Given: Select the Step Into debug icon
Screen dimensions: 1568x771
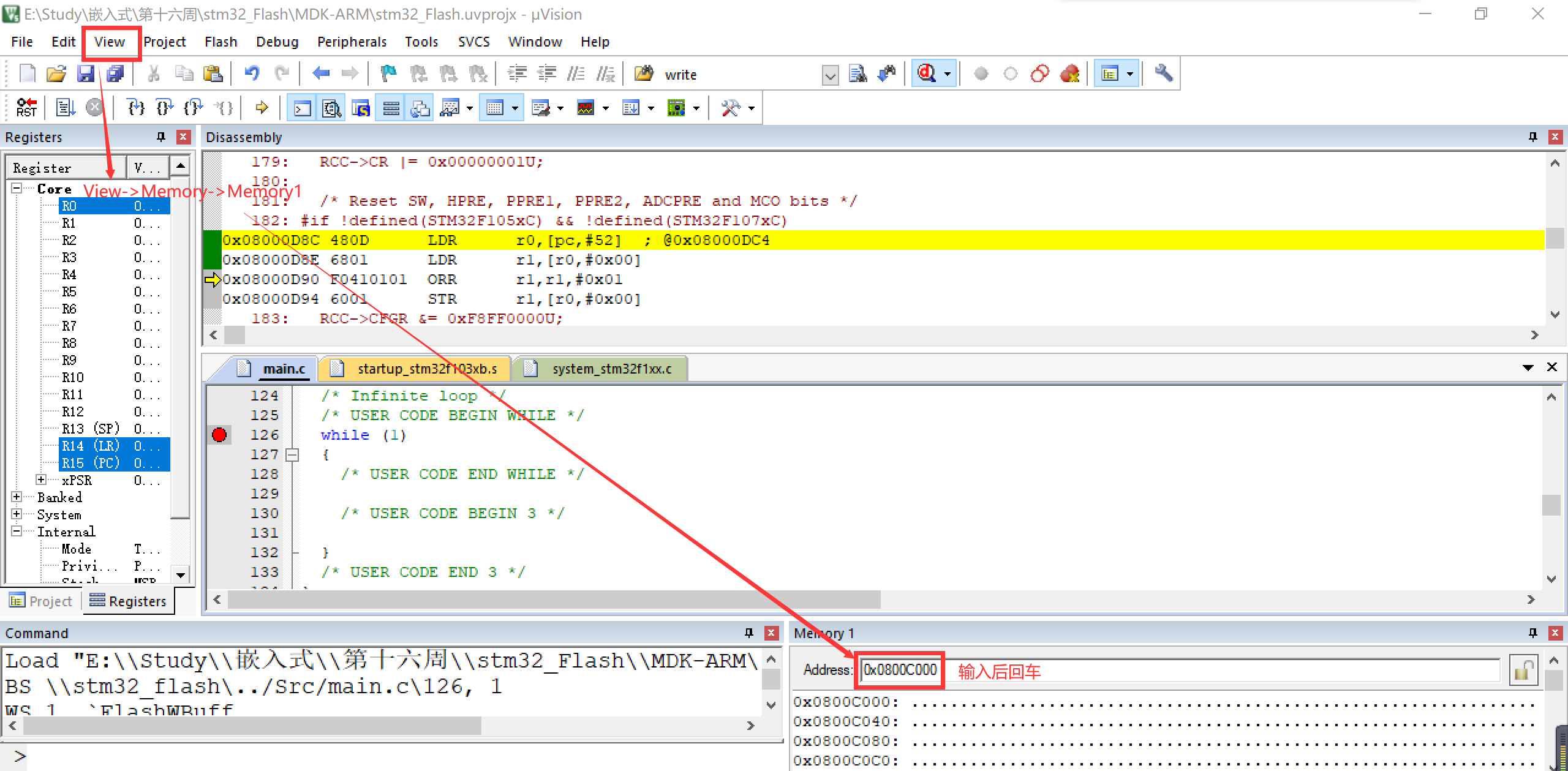Looking at the screenshot, I should (x=136, y=107).
